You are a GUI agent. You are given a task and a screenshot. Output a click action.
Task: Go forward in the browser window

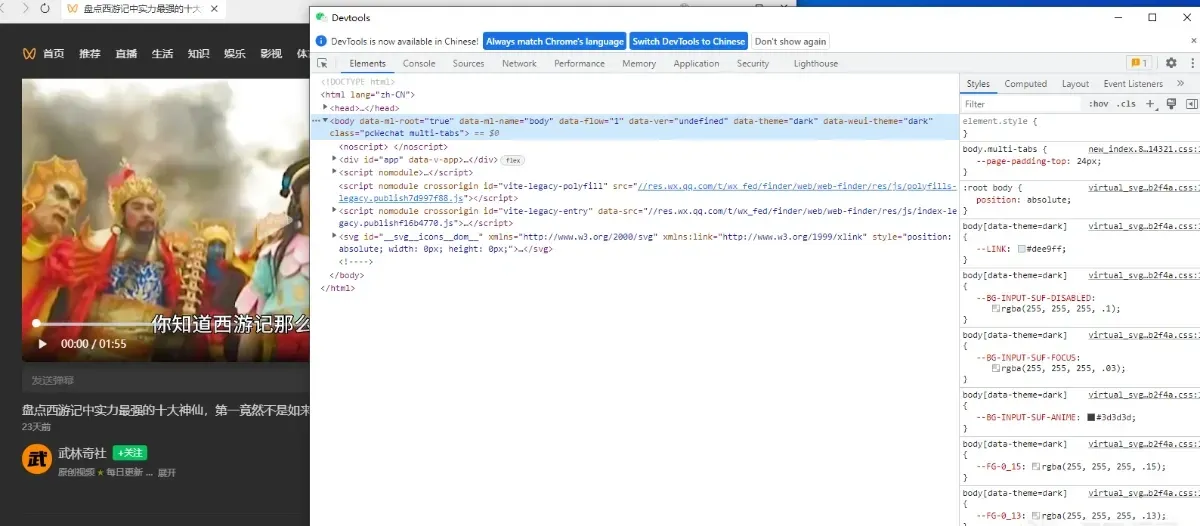coord(25,8)
